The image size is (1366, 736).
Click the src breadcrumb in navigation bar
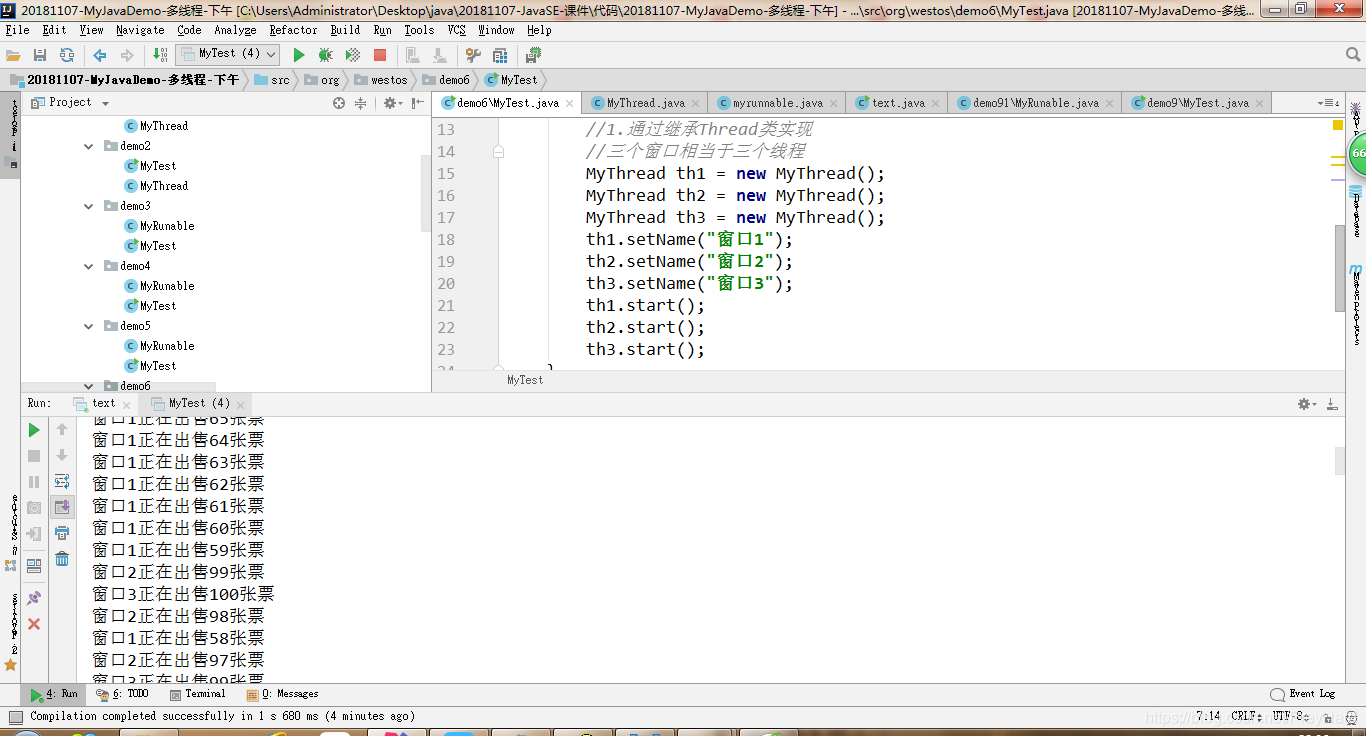[x=272, y=80]
